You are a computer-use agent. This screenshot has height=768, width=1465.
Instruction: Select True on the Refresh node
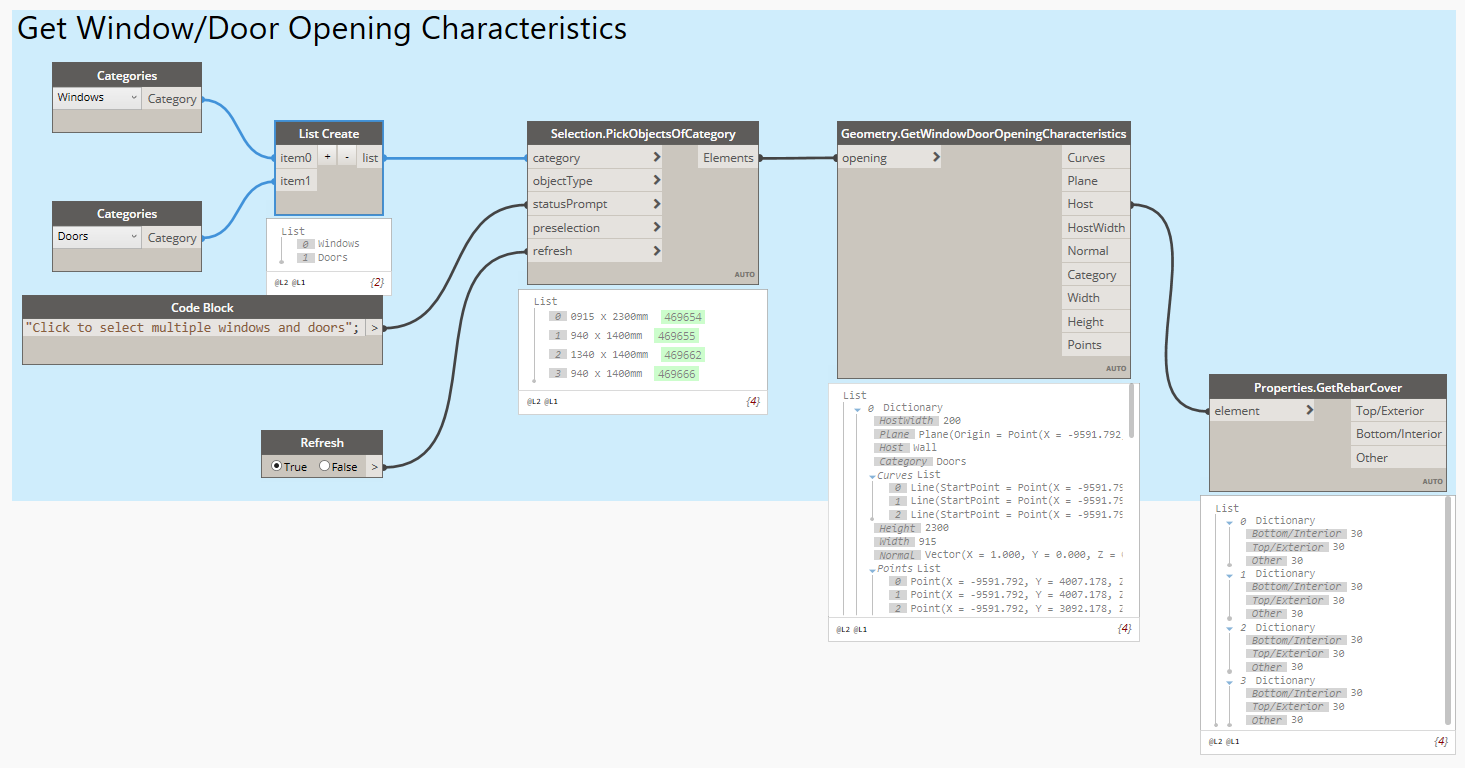[x=278, y=466]
